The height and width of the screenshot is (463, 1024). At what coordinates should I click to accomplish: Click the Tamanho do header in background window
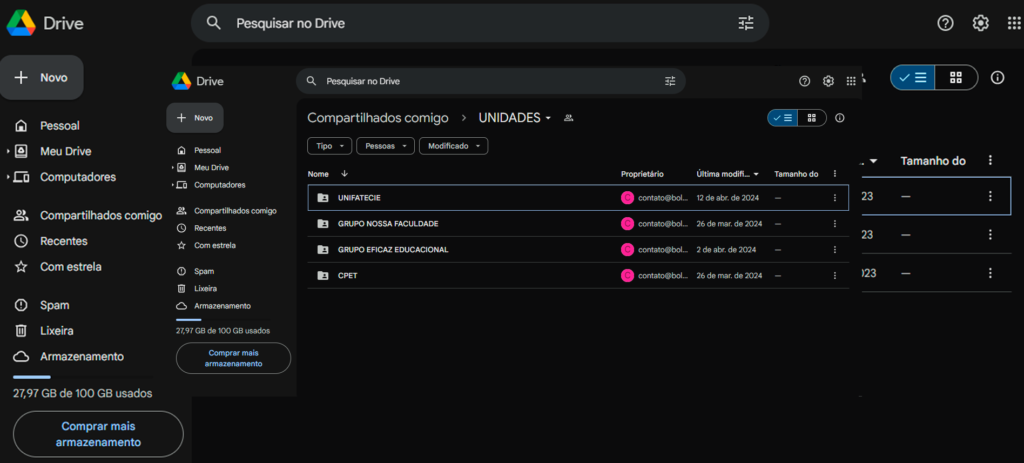point(933,161)
